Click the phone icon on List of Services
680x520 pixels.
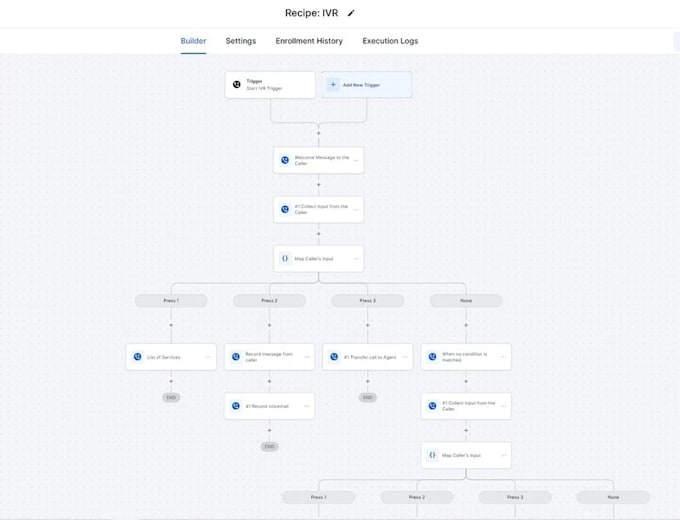coord(137,357)
